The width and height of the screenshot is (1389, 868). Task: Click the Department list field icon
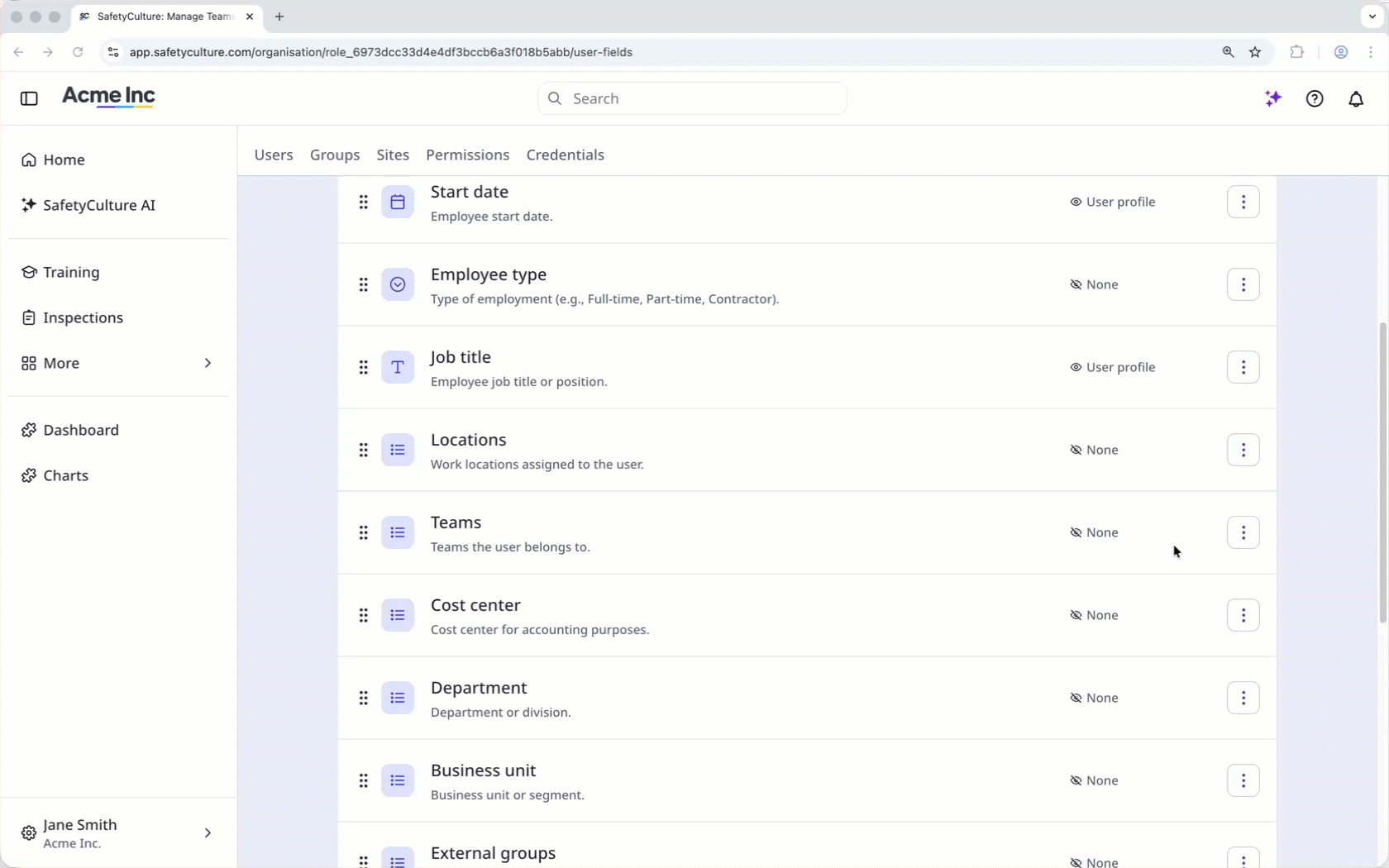tap(398, 698)
